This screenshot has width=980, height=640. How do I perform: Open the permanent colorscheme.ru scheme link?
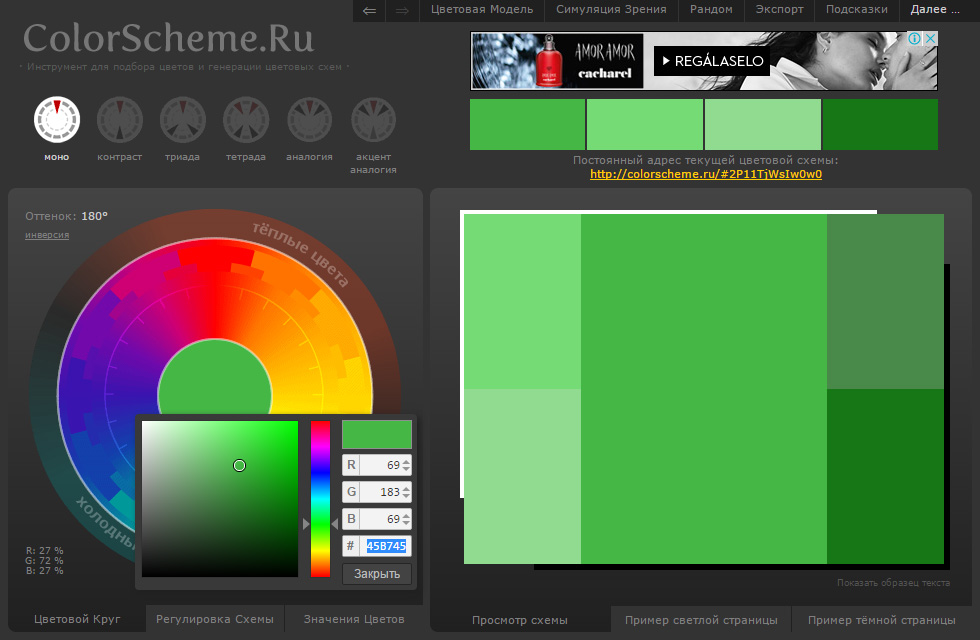(x=705, y=174)
